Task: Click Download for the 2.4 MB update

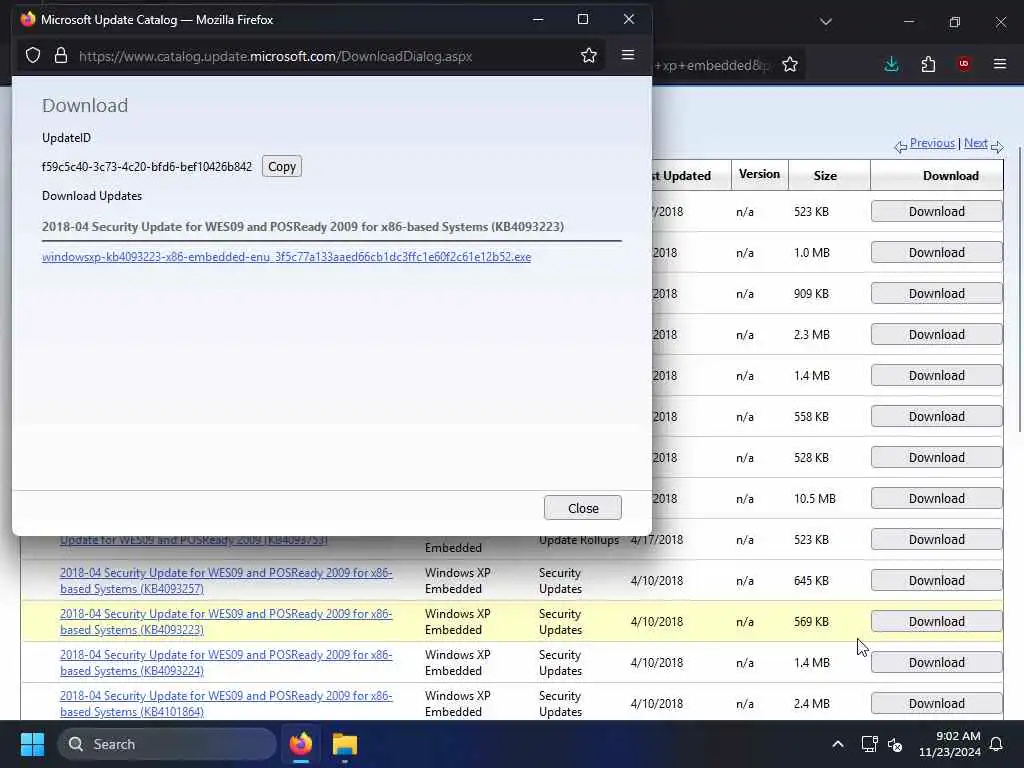Action: [936, 703]
